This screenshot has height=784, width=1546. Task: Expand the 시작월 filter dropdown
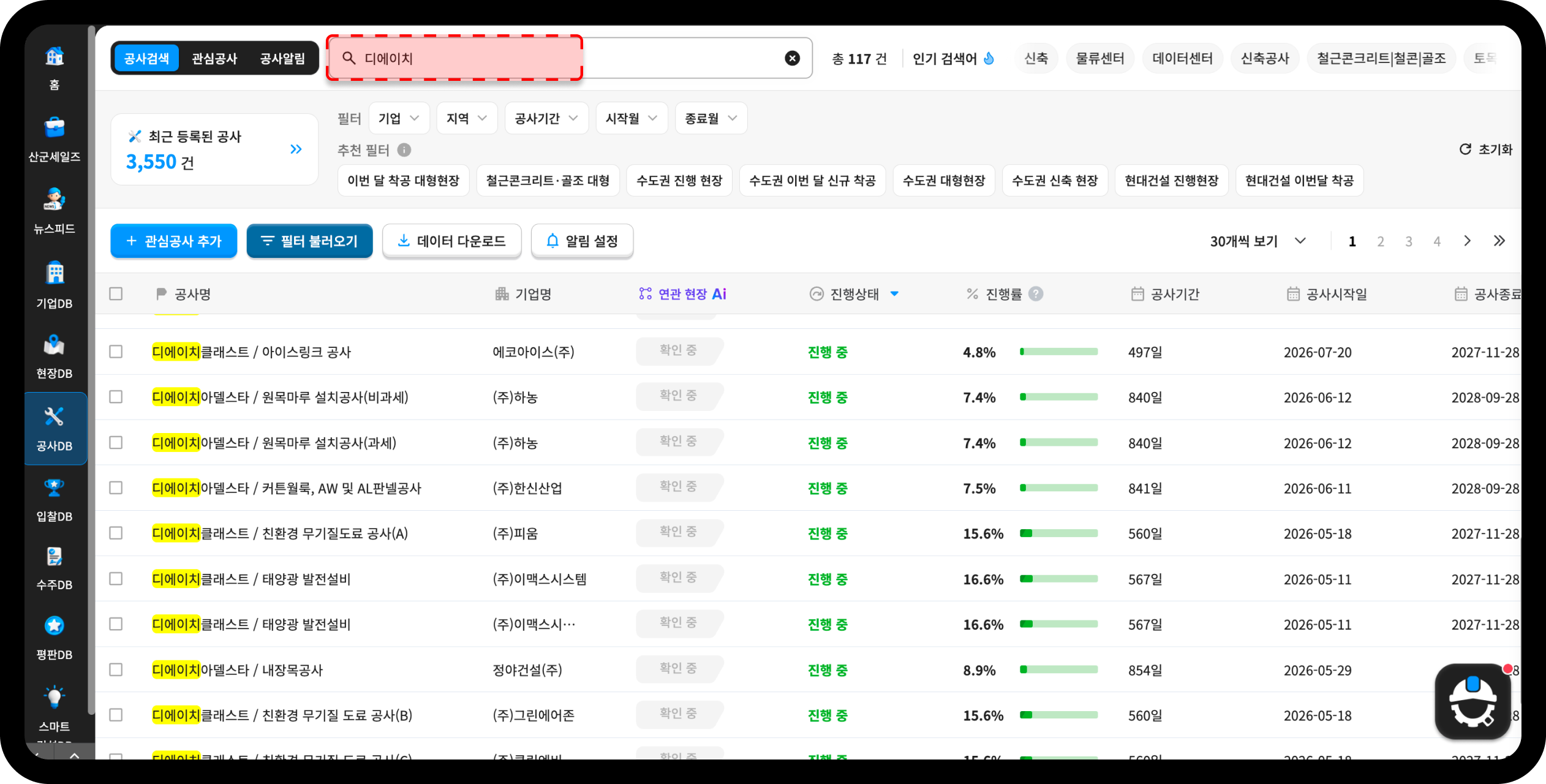632,118
